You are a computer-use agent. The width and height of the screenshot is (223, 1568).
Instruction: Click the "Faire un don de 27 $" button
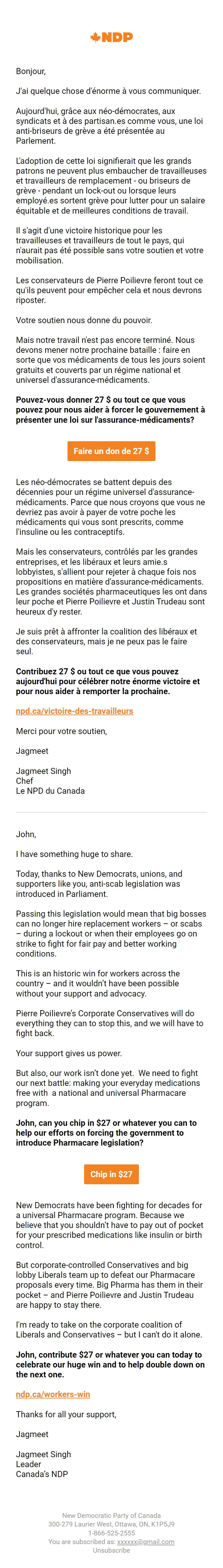pos(111,452)
